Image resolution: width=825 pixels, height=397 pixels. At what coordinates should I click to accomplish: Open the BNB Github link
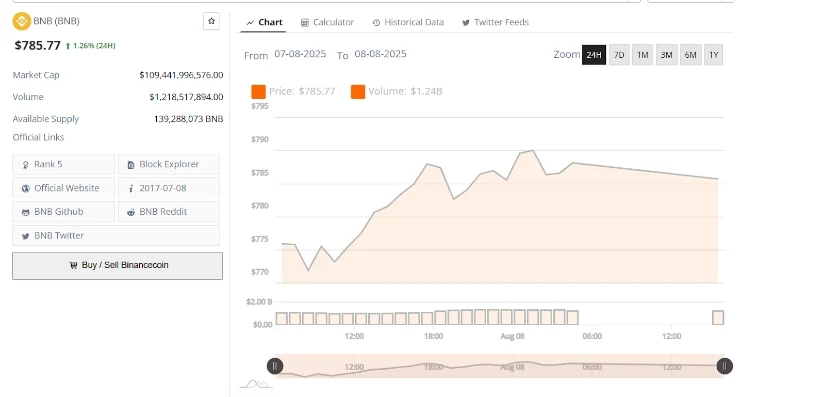pyautogui.click(x=63, y=211)
